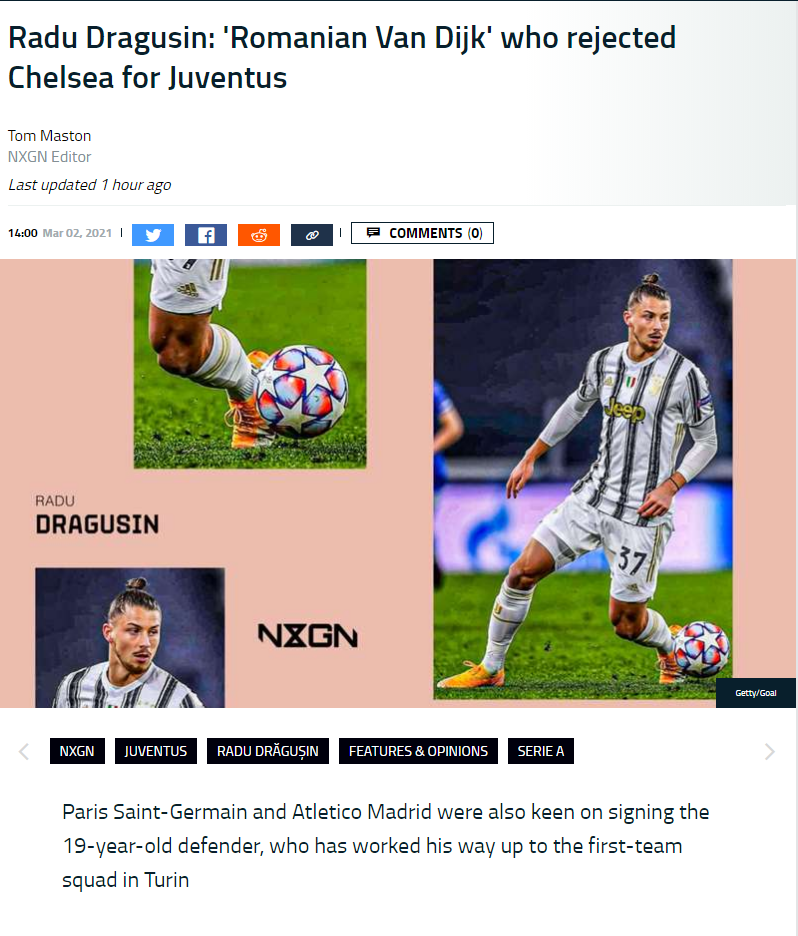Show previous tags with left chevron
798x936 pixels.
[24, 751]
